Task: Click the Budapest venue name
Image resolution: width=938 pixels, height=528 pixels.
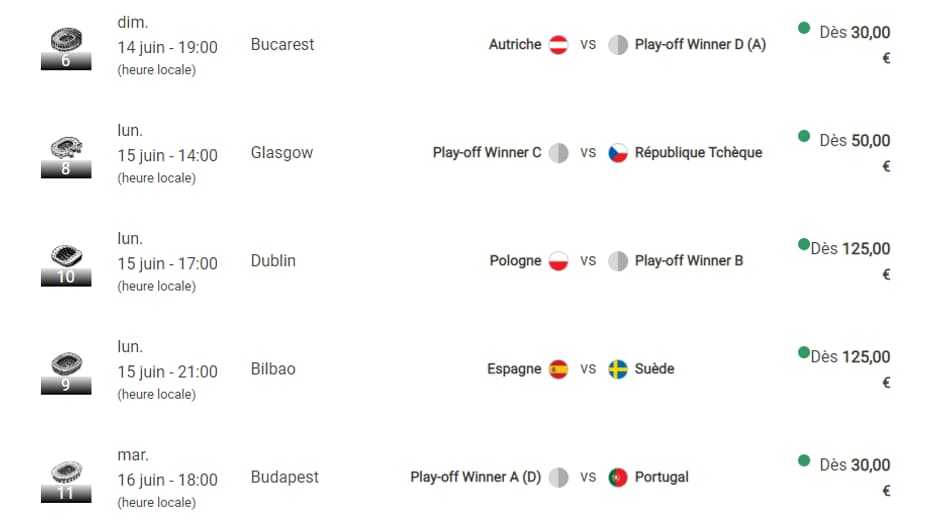Action: coord(285,477)
